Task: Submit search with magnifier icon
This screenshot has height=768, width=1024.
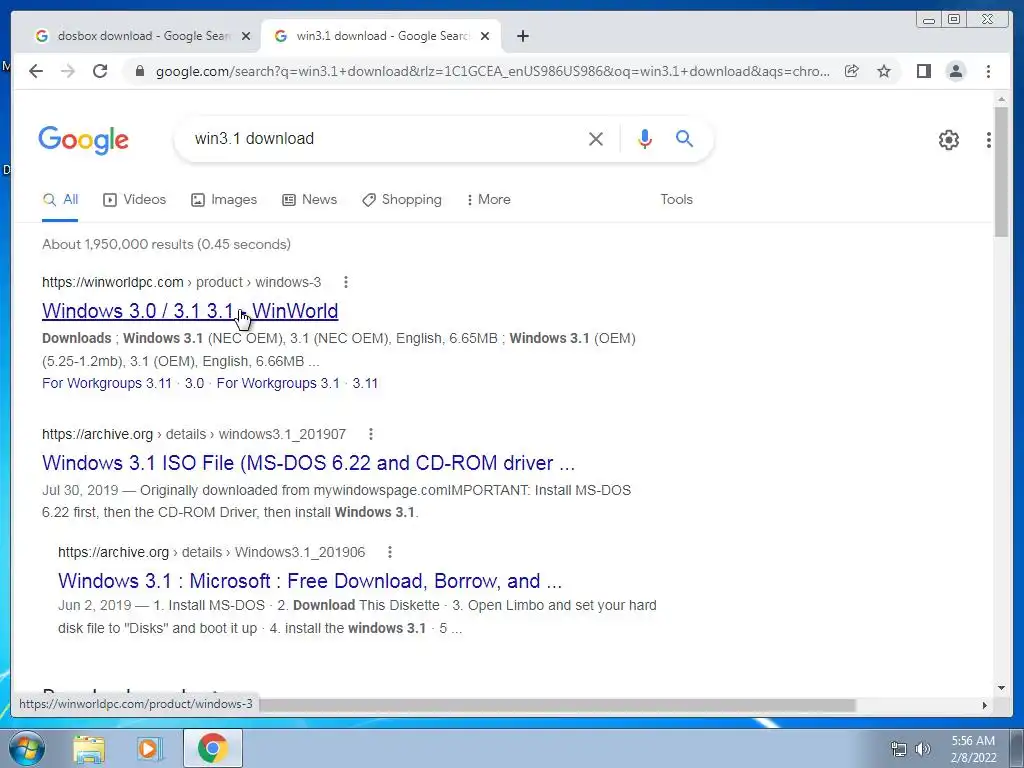Action: (x=684, y=138)
